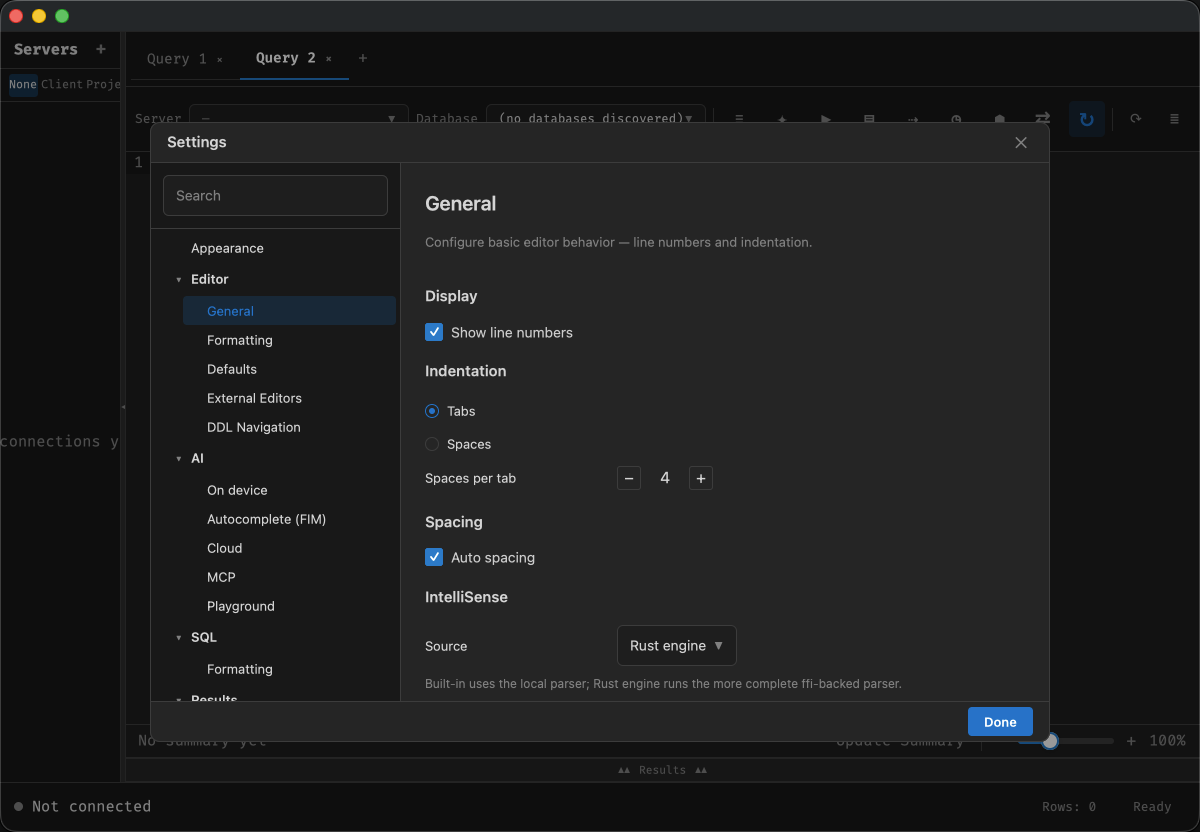
Task: Click the Not connected status text
Action: tap(91, 806)
